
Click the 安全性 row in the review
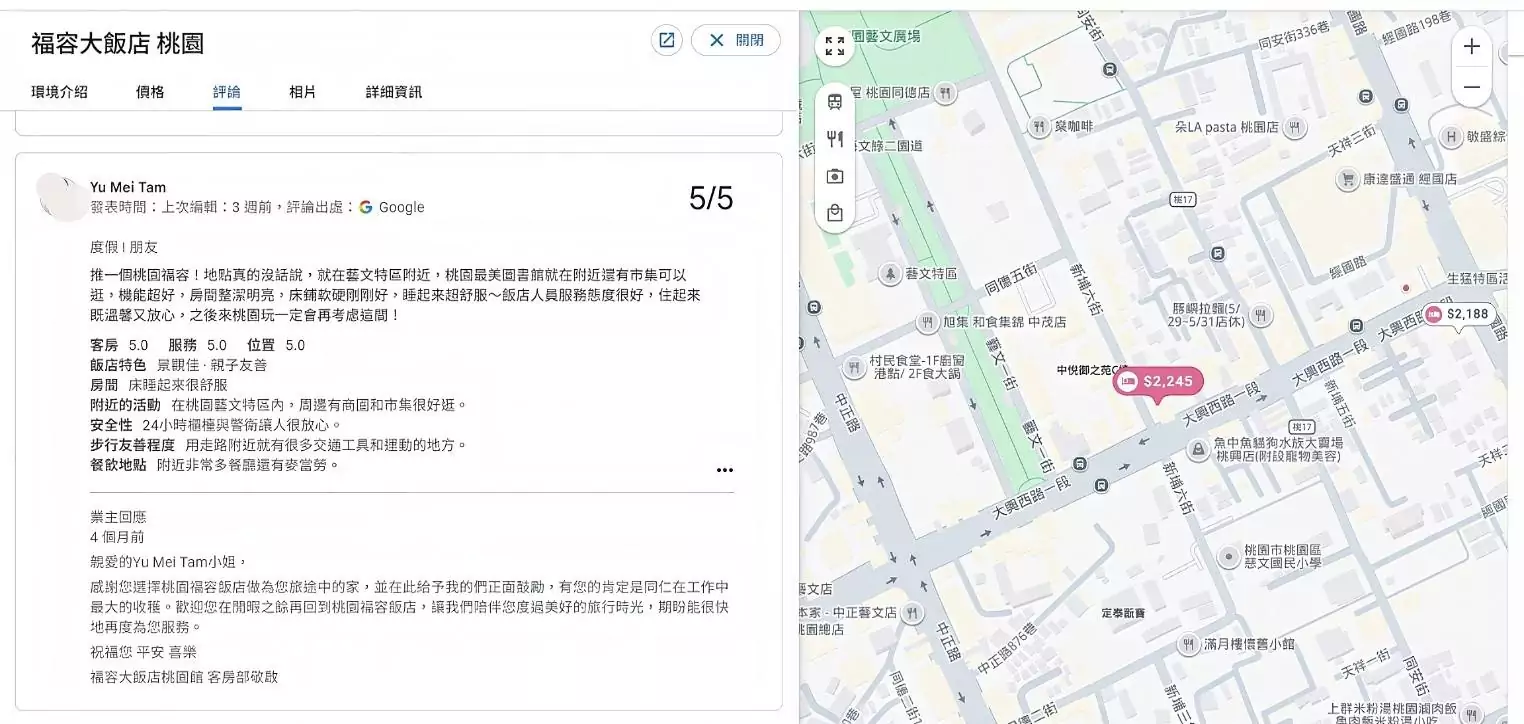tap(216, 425)
